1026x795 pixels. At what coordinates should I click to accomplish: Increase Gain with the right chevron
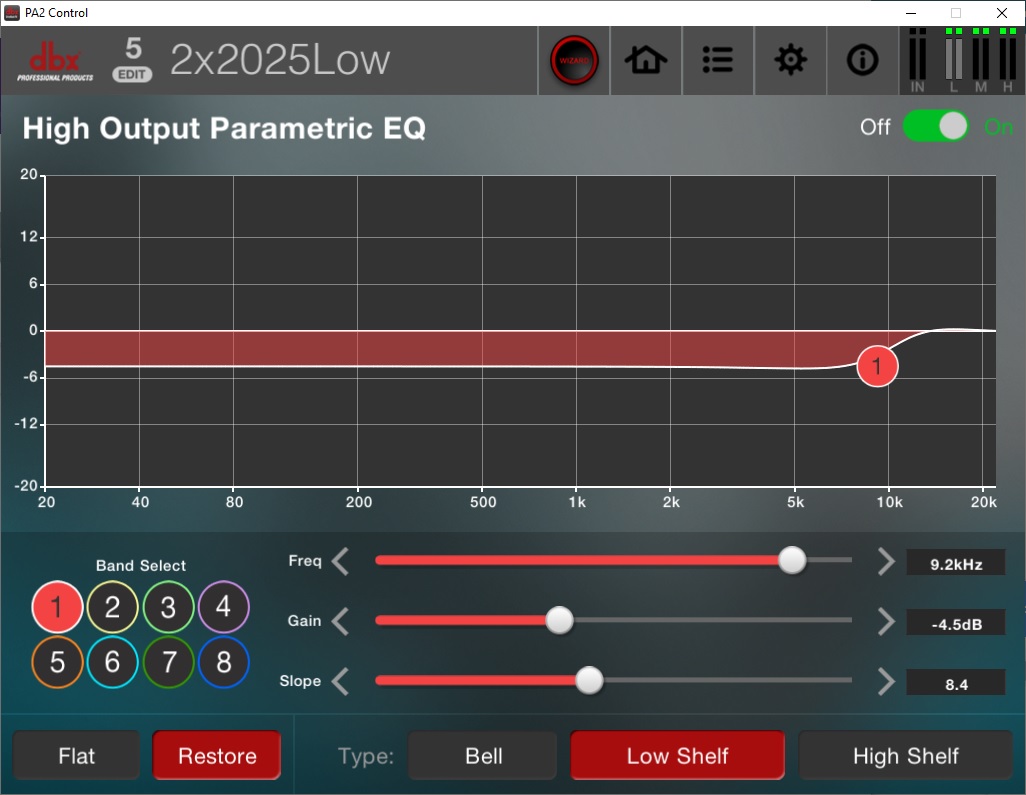886,621
